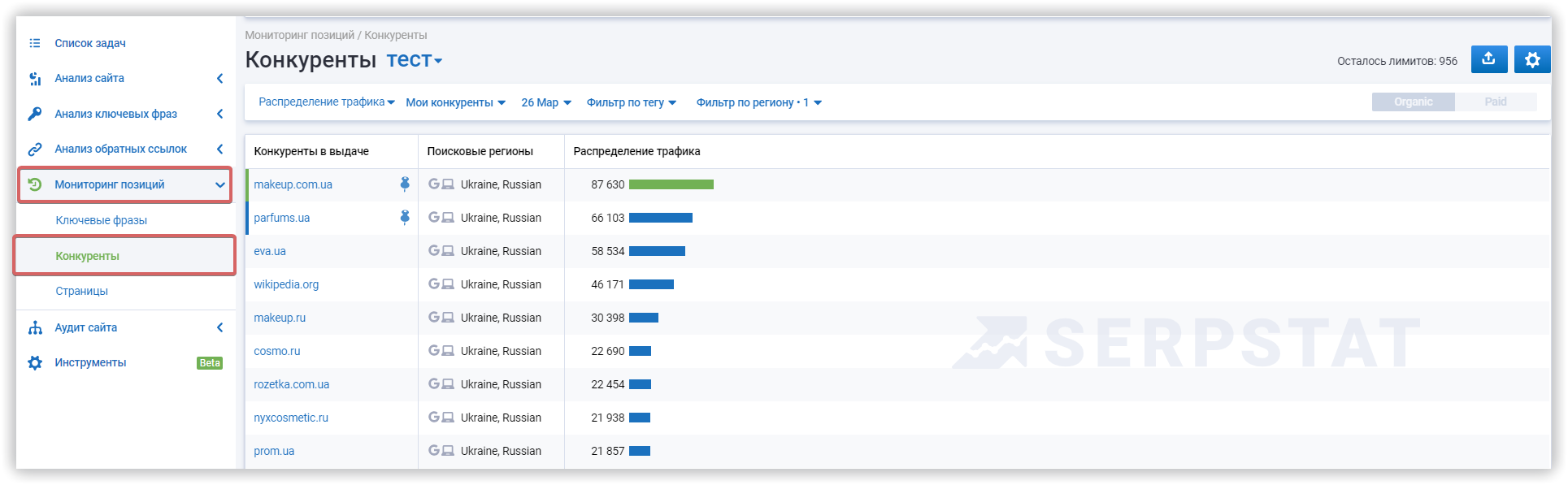This screenshot has height=485, width=1568.
Task: Click the blue traffic bar for eva.ua
Action: pos(657,251)
